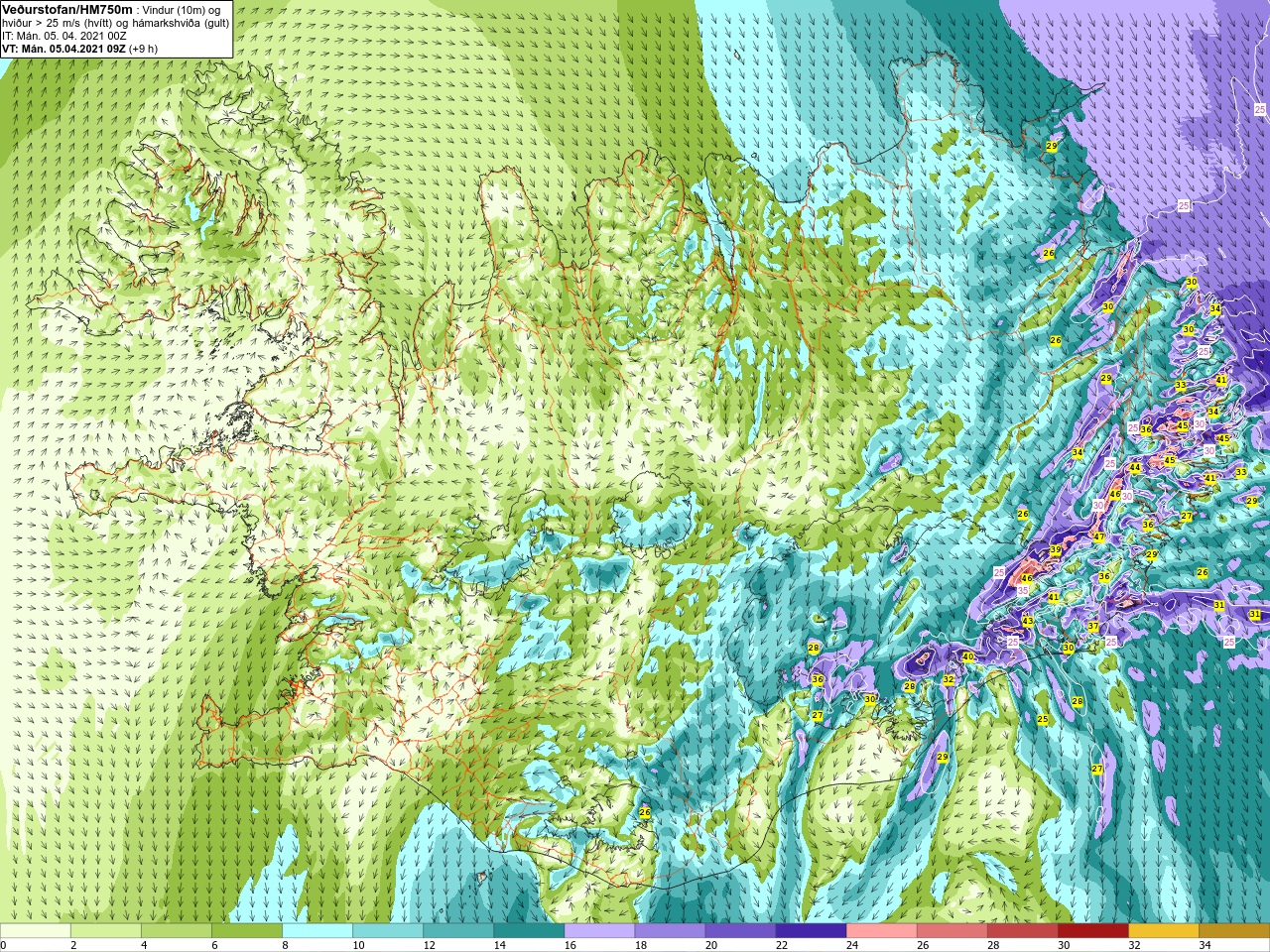Select the 22–24 m/s dark indigo legend swatch
Image resolution: width=1270 pixels, height=952 pixels.
pyautogui.click(x=811, y=931)
